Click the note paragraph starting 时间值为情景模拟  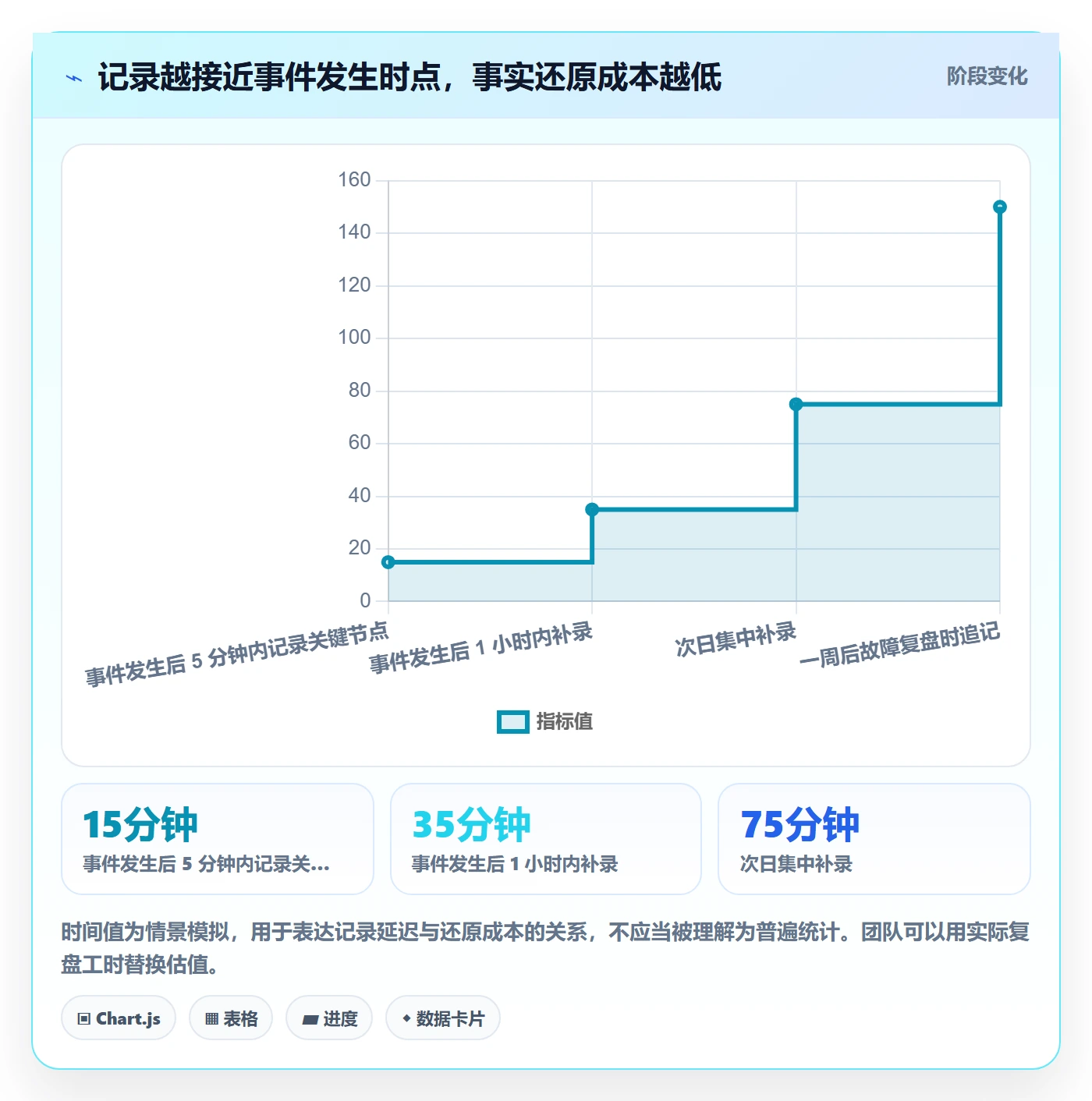pos(545,948)
